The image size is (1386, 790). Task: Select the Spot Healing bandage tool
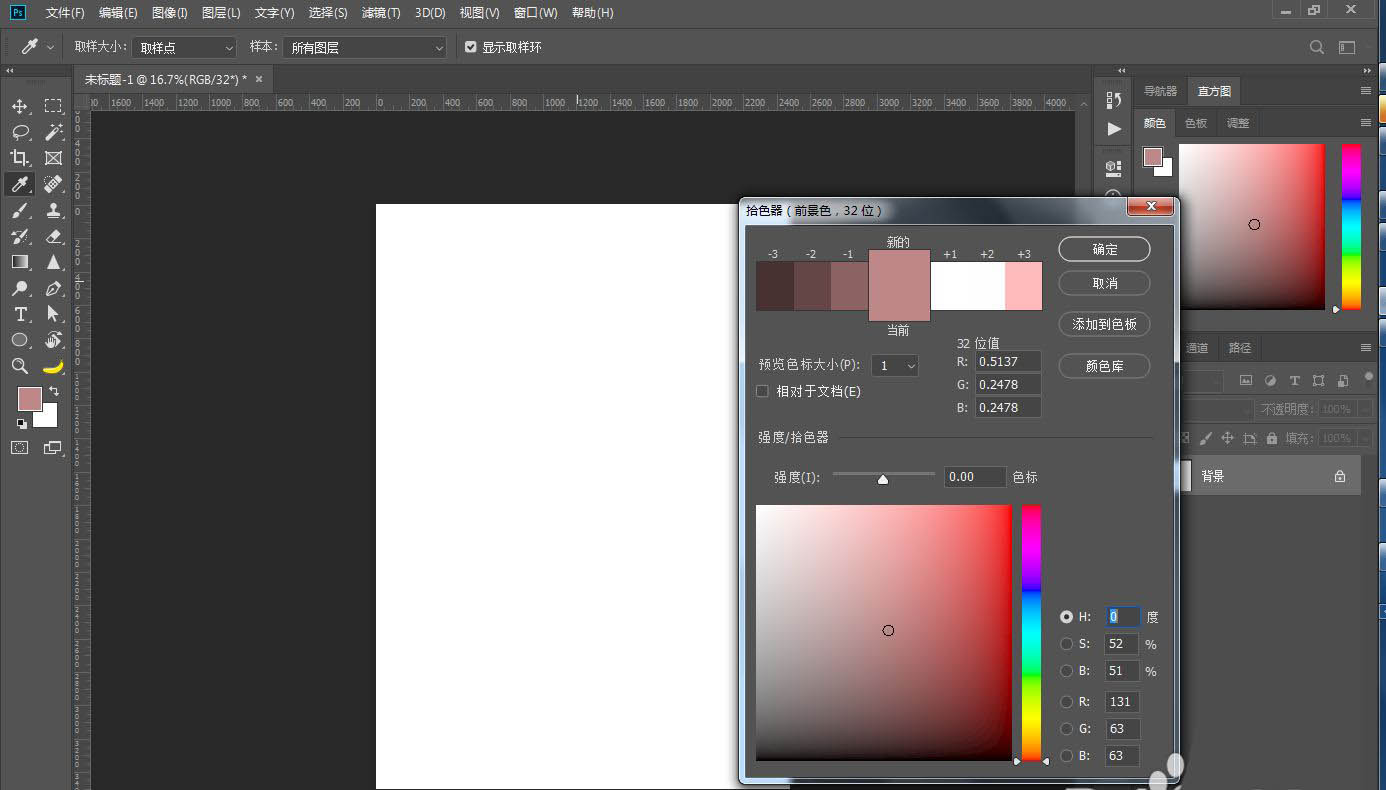coord(53,184)
